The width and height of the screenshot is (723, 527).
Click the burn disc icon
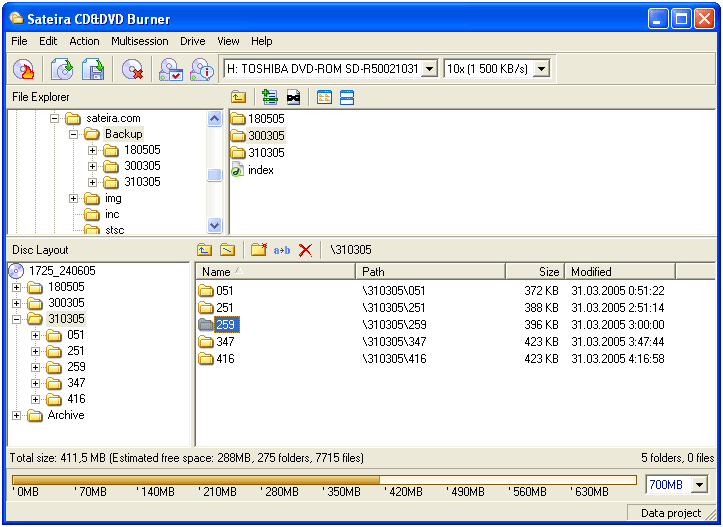point(24,69)
